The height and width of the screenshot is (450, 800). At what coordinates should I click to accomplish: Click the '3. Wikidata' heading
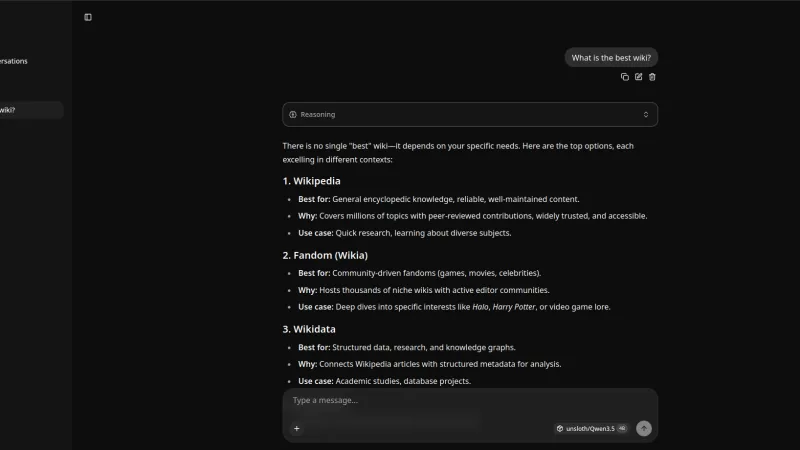309,329
